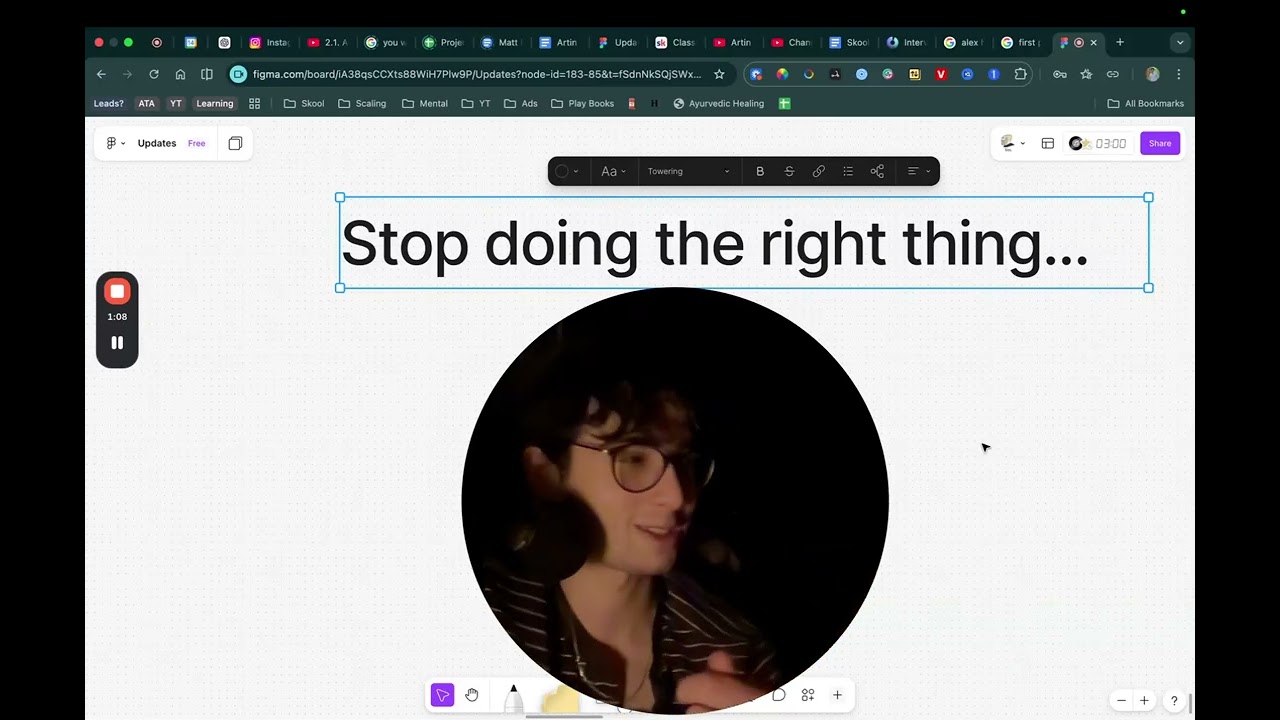1280x720 pixels.
Task: Expand the user avatar dropdown
Action: pos(1013,143)
